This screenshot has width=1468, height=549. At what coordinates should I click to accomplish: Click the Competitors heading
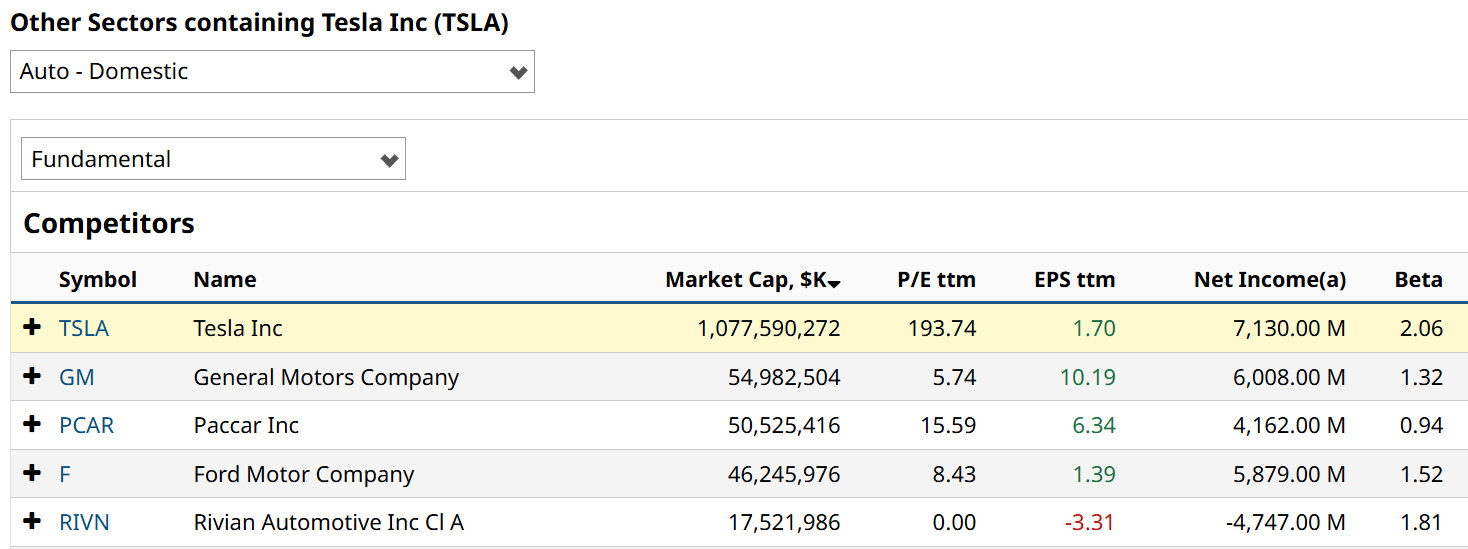[x=109, y=223]
